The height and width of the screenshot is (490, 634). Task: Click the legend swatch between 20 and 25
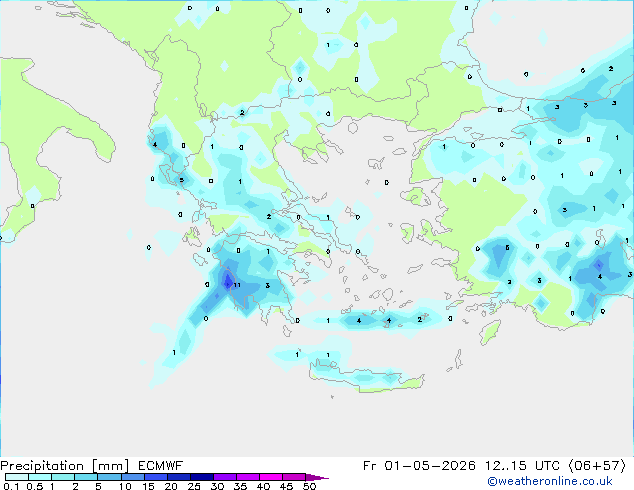[178, 477]
